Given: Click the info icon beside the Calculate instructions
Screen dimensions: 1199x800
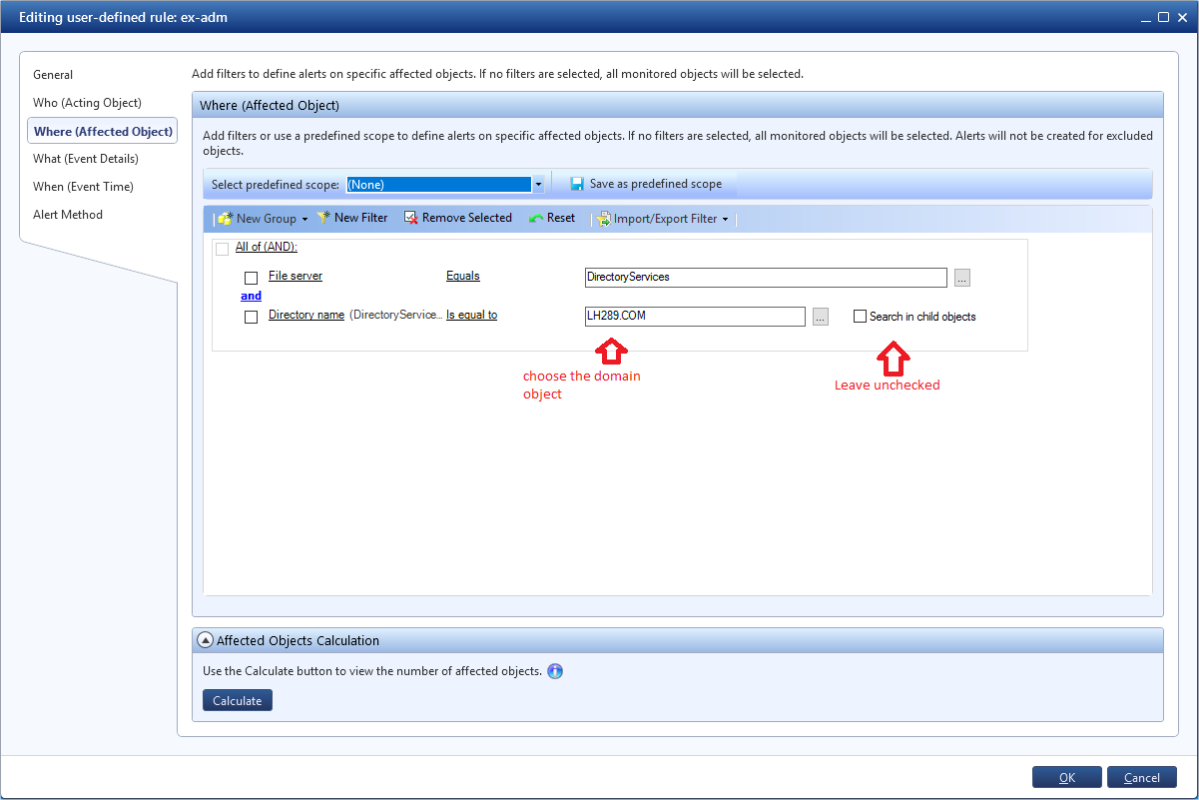Looking at the screenshot, I should tap(555, 671).
